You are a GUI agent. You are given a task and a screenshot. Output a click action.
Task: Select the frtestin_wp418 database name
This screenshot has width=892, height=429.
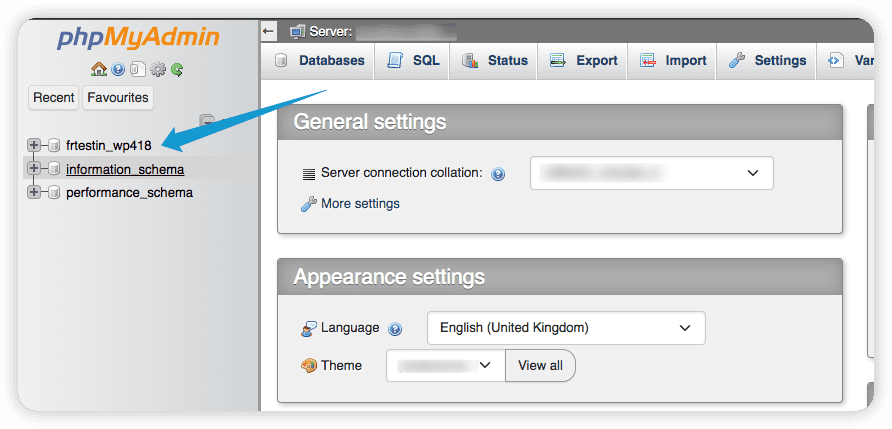coord(108,145)
